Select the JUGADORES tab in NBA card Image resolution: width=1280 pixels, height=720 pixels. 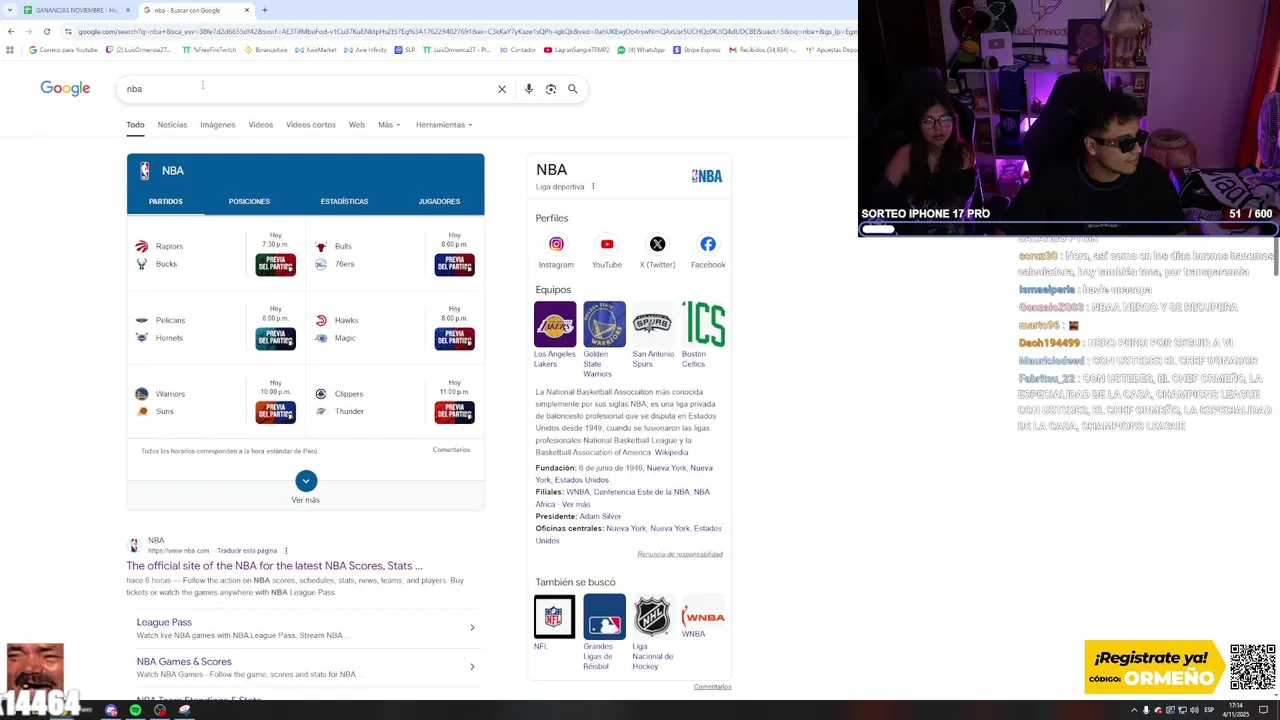(439, 201)
